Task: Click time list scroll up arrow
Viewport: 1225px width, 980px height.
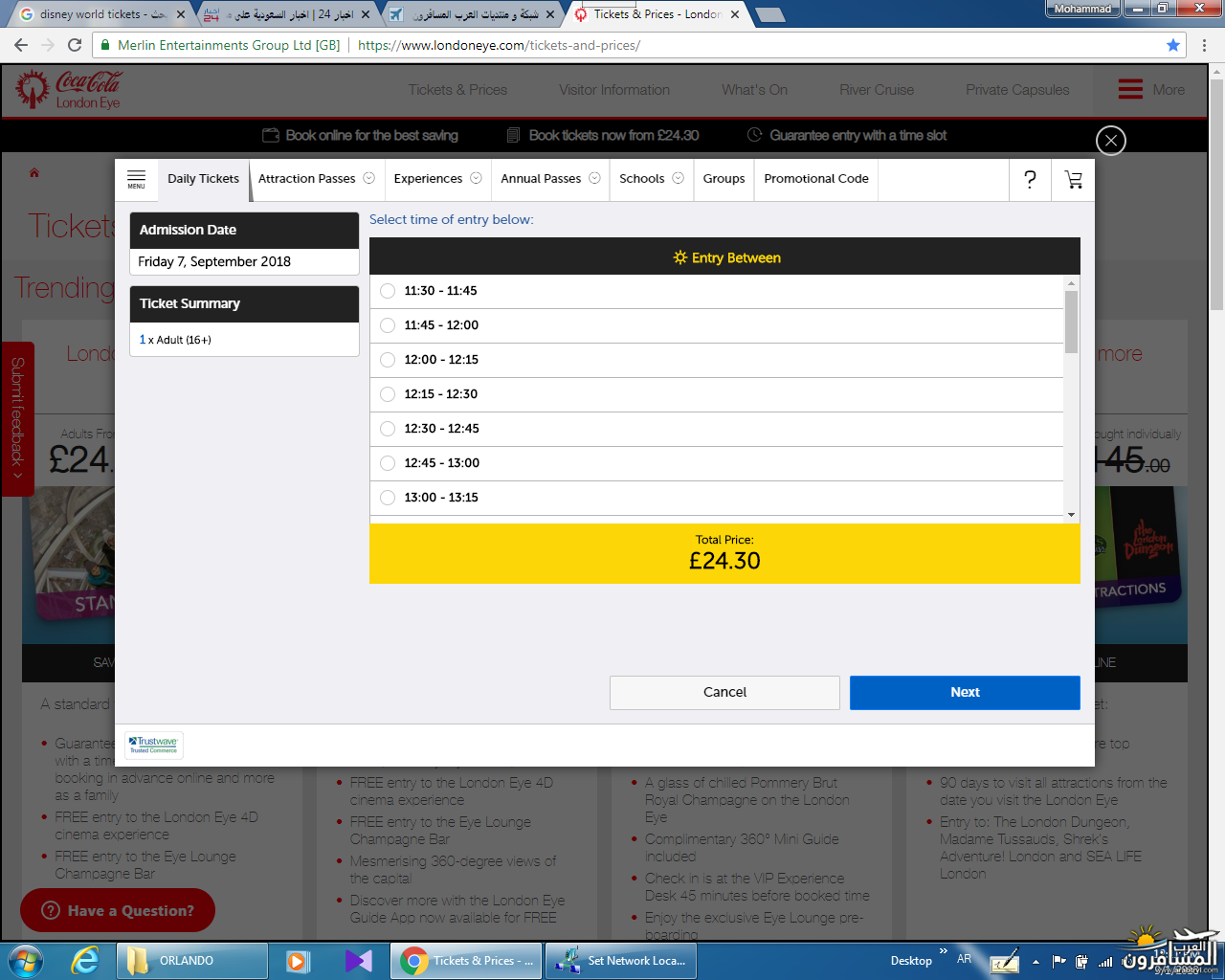Action: pyautogui.click(x=1071, y=282)
